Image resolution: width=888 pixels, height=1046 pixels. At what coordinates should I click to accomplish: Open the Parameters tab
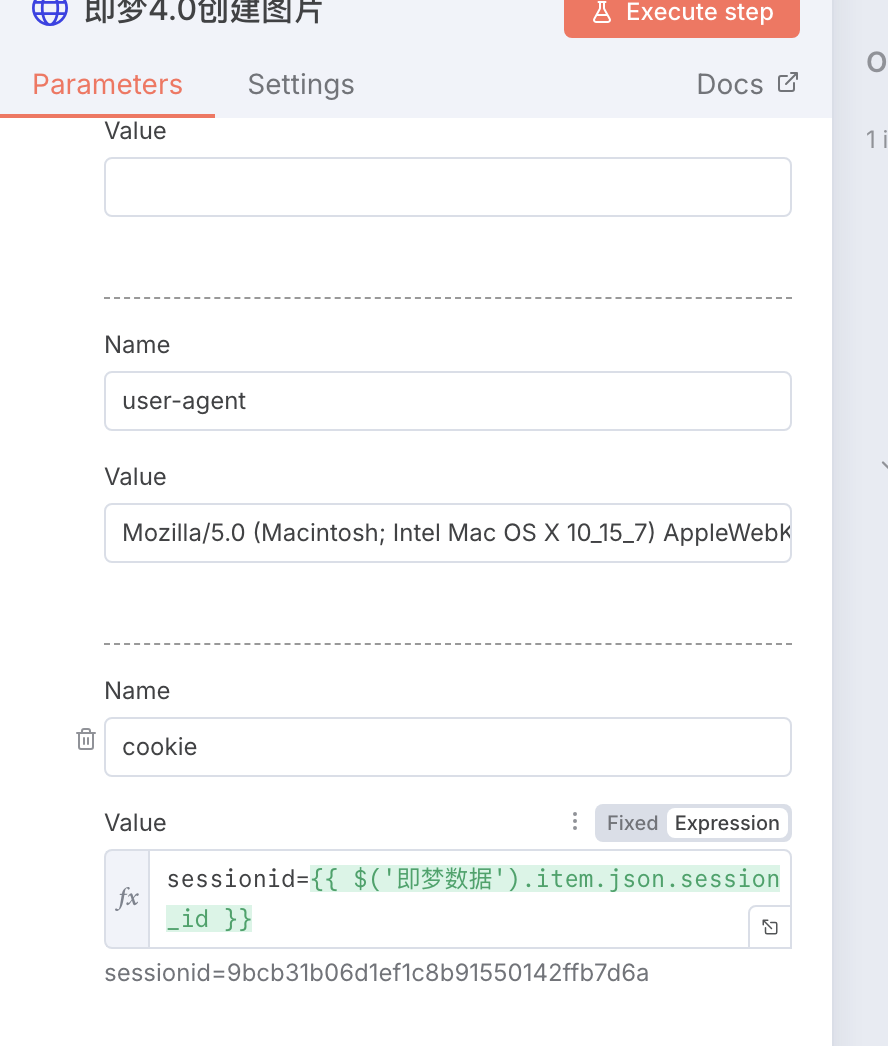click(x=108, y=85)
